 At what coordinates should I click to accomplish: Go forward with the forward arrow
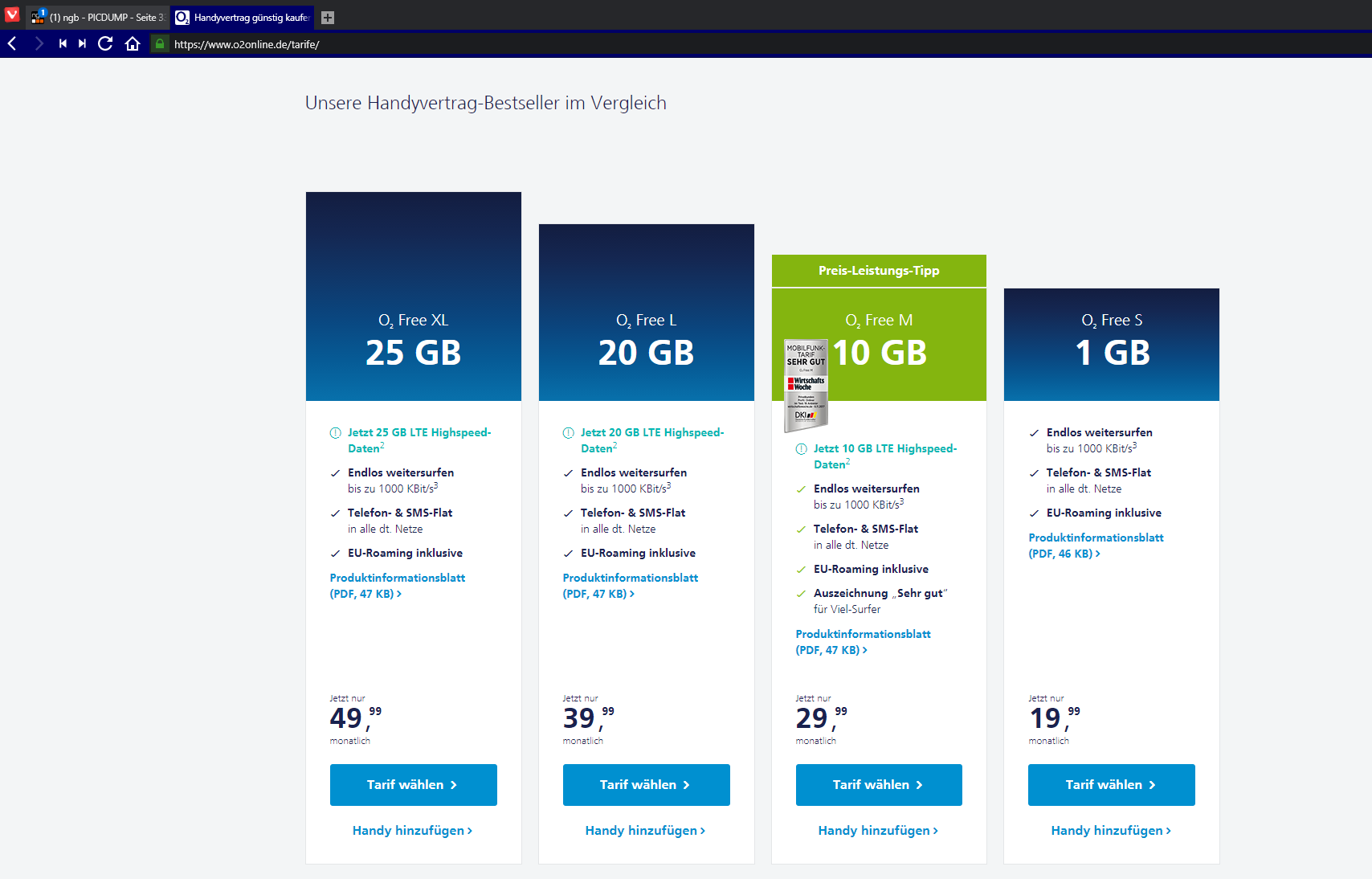point(39,43)
